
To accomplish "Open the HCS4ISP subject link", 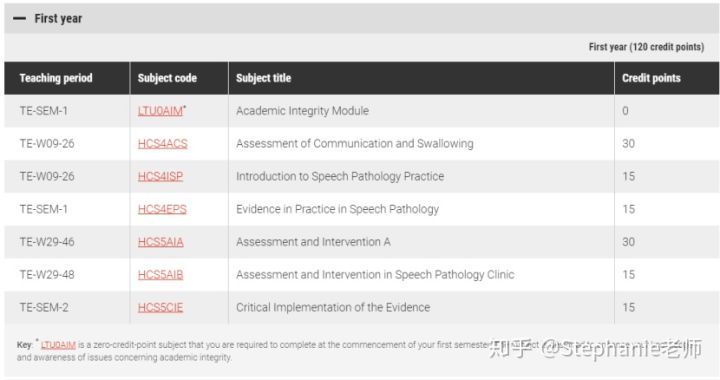I will (160, 176).
